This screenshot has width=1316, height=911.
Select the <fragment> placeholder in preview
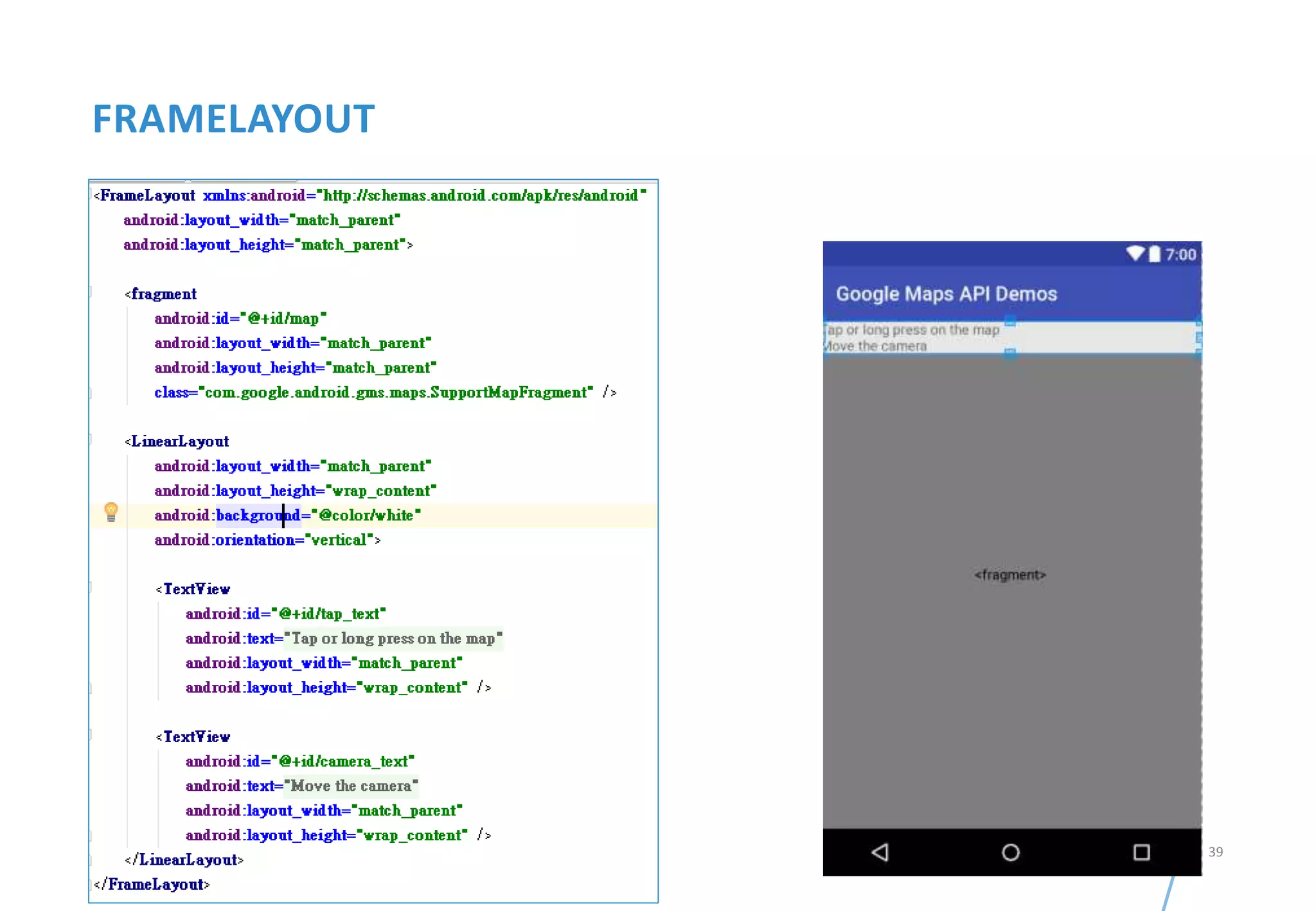pos(1009,575)
